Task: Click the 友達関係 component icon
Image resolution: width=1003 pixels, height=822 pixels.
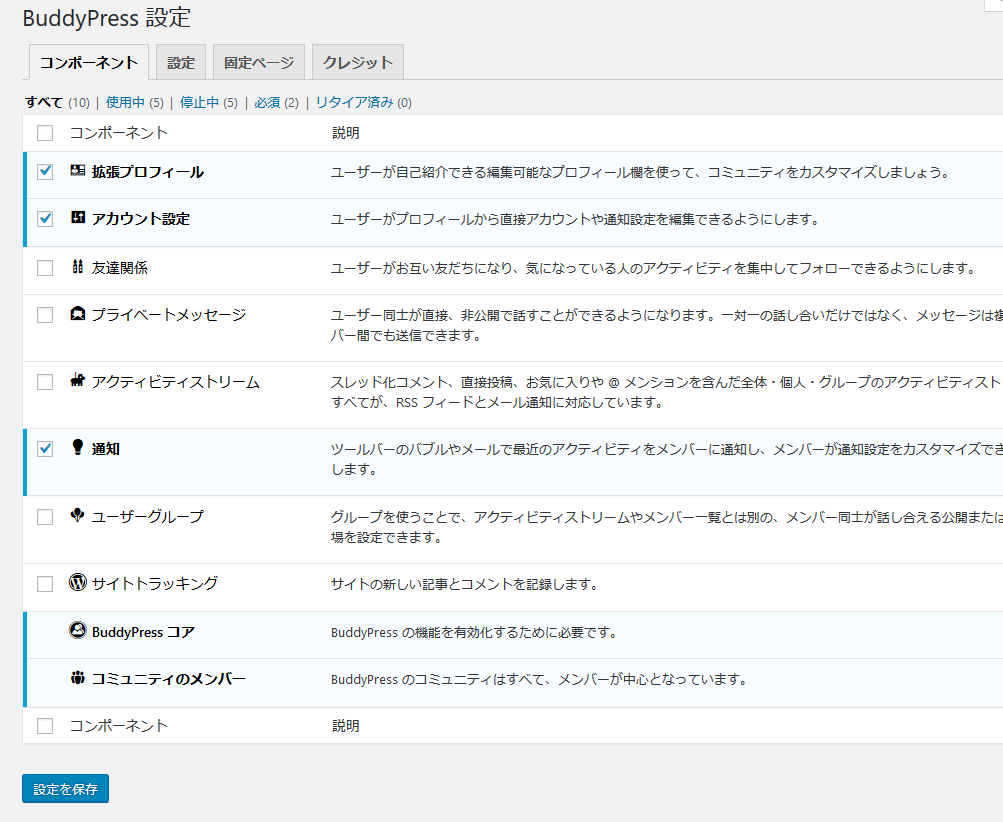Action: point(77,266)
